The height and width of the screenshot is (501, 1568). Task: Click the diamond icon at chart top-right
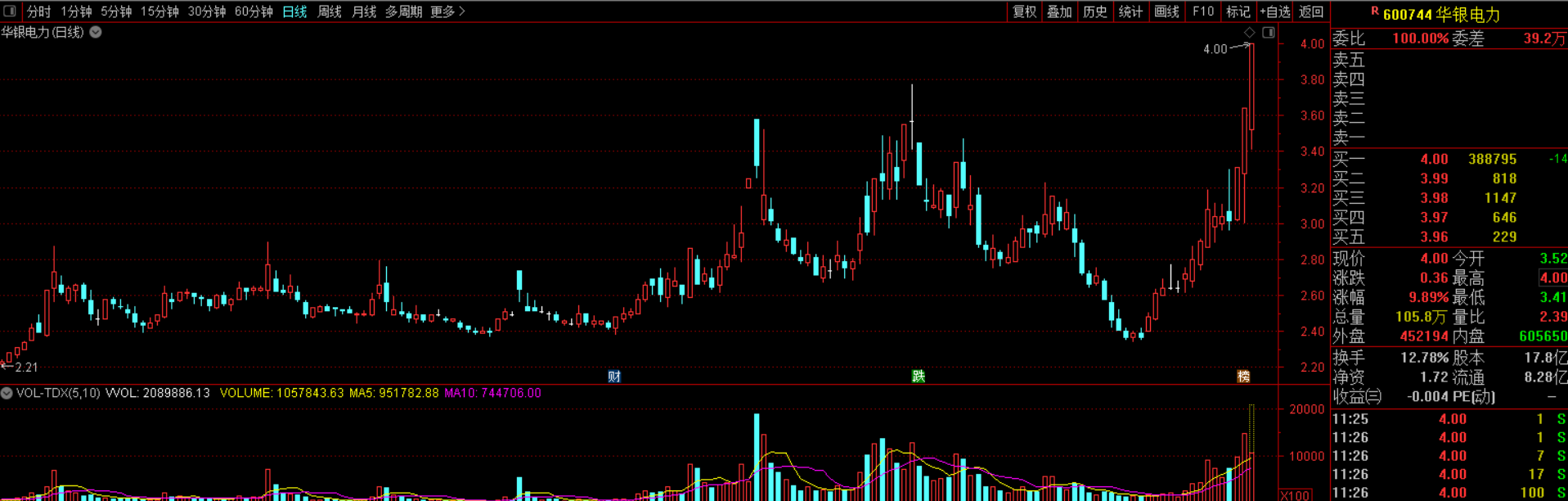(x=1249, y=33)
